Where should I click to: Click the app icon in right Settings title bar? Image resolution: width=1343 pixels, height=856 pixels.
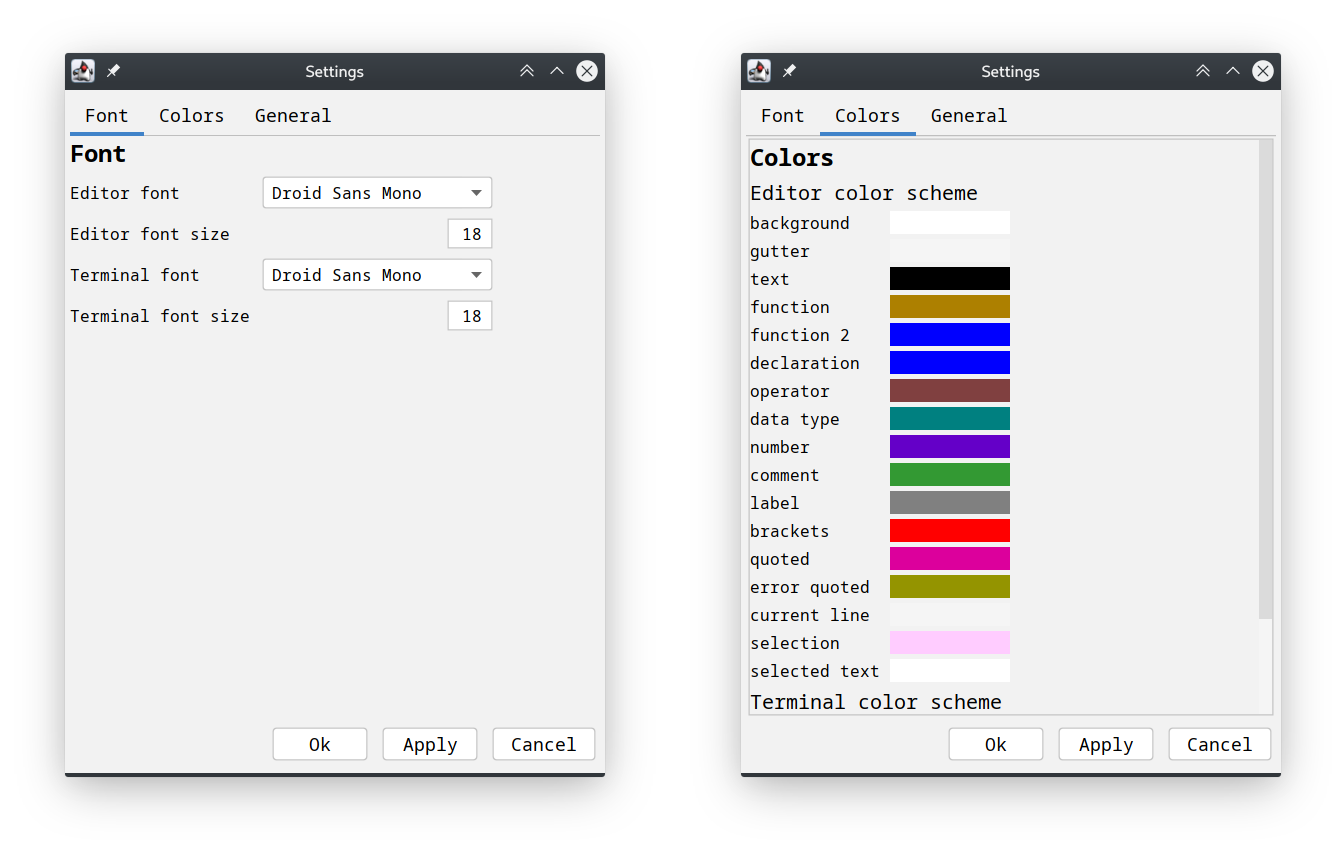click(759, 71)
